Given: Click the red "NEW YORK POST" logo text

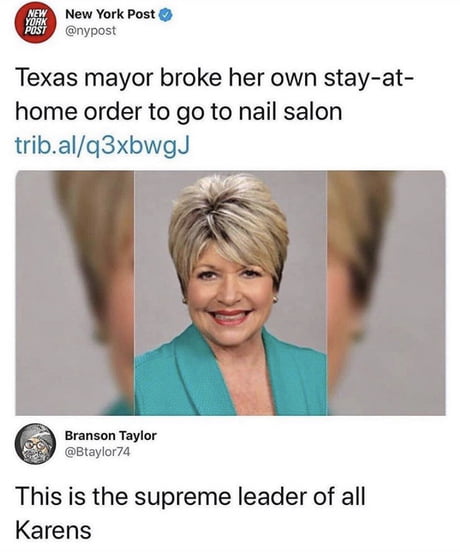Looking at the screenshot, I should click(37, 22).
